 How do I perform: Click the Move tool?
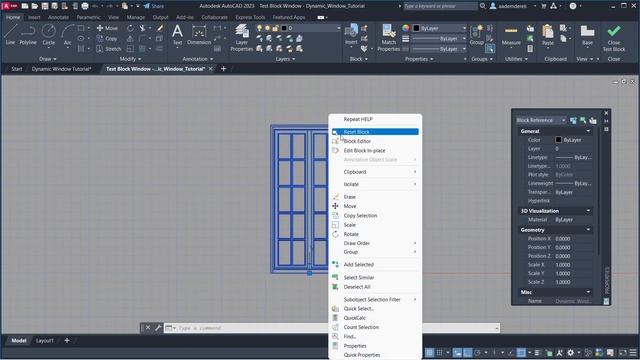pyautogui.click(x=107, y=28)
